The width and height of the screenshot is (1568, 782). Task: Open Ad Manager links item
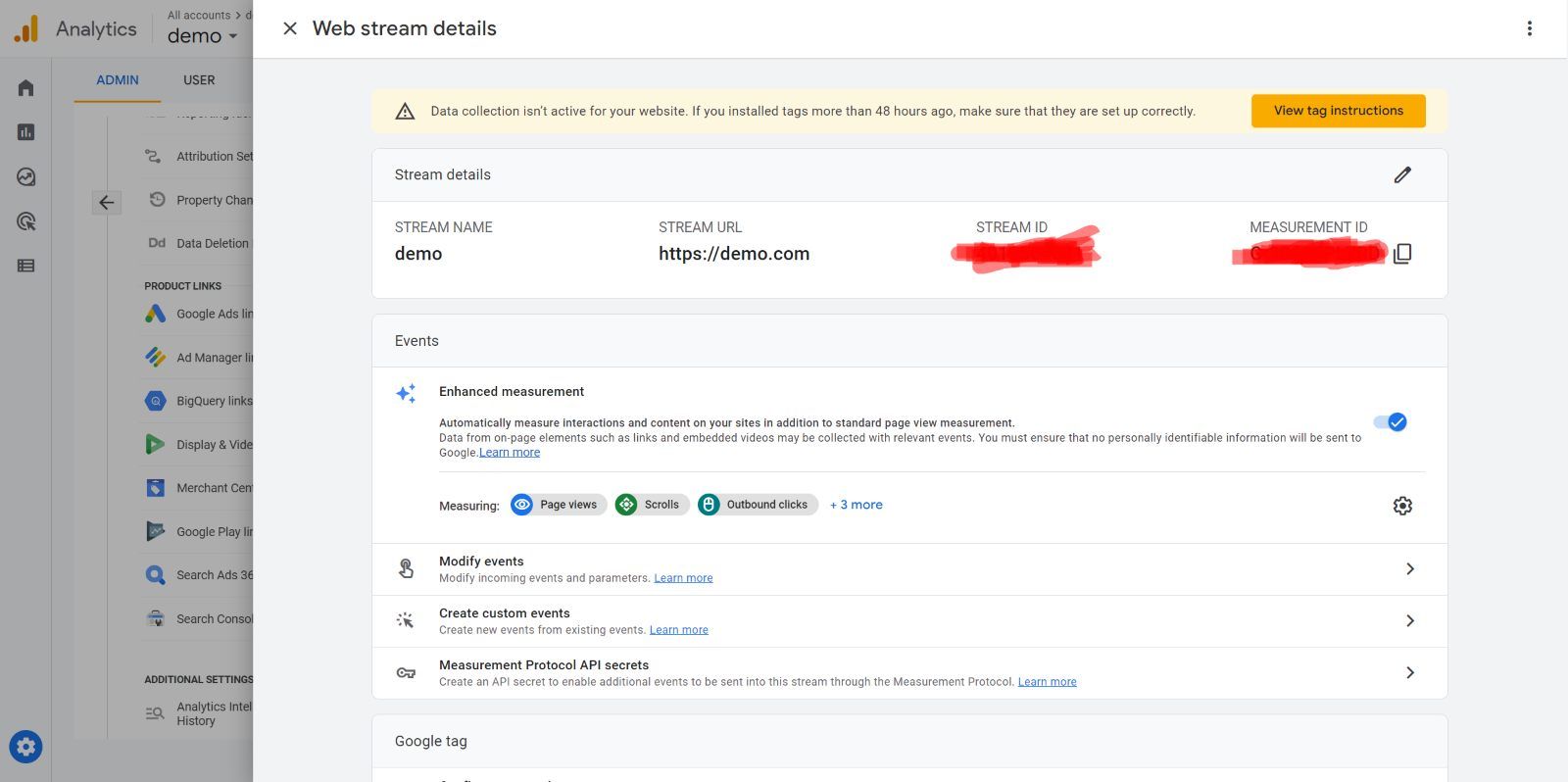pos(197,358)
